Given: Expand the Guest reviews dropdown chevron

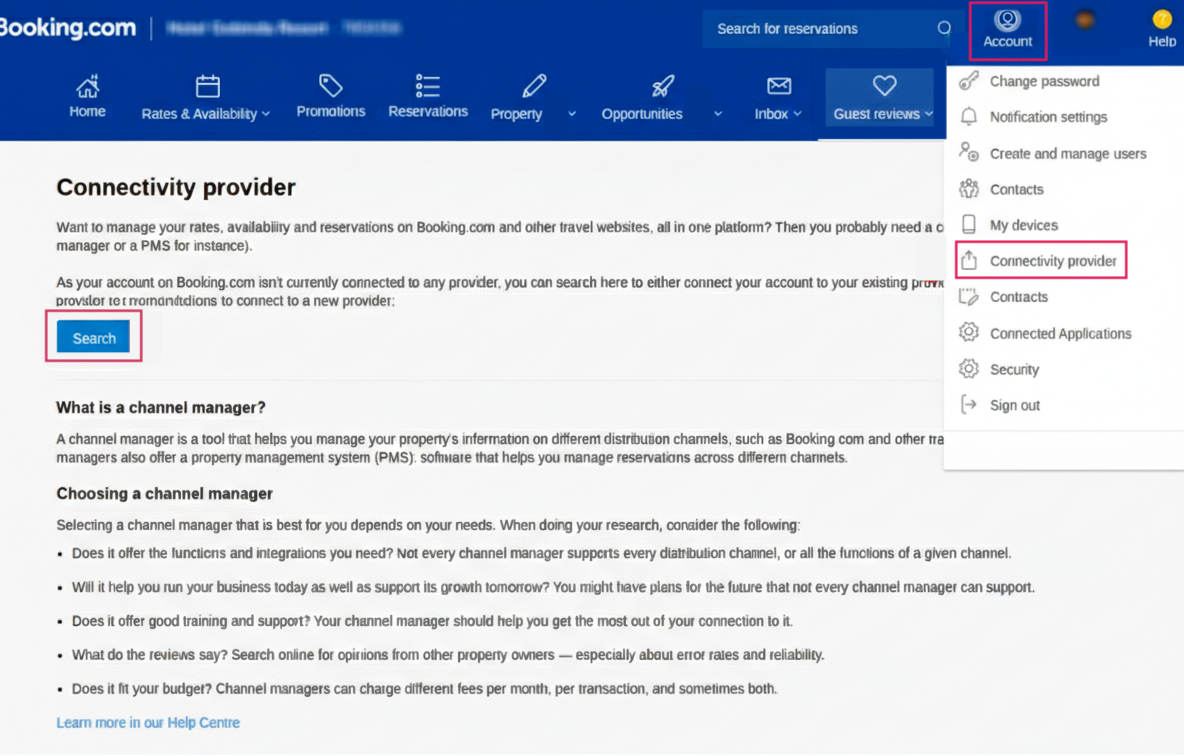Looking at the screenshot, I should (929, 114).
